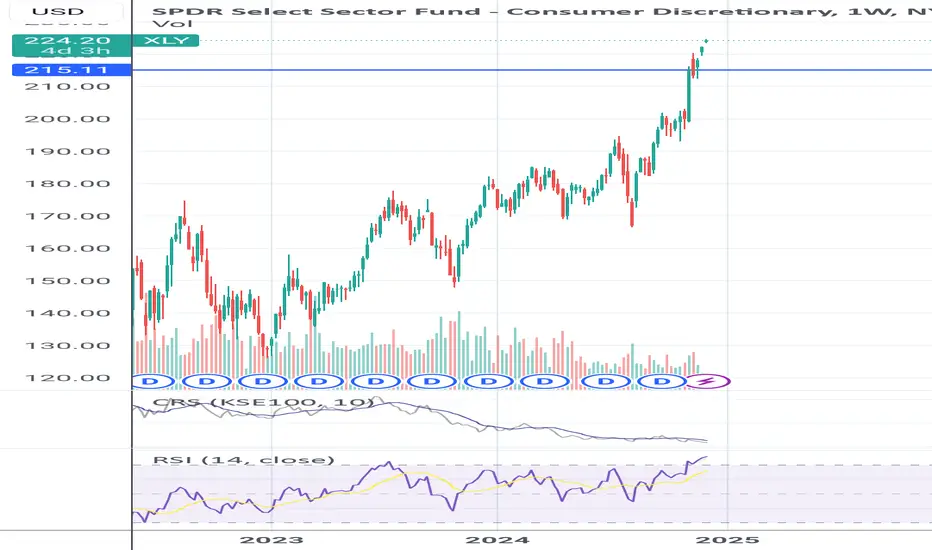This screenshot has width=932, height=550.
Task: Click the CRS (KSE100, 10) indicator label
Action: [263, 403]
